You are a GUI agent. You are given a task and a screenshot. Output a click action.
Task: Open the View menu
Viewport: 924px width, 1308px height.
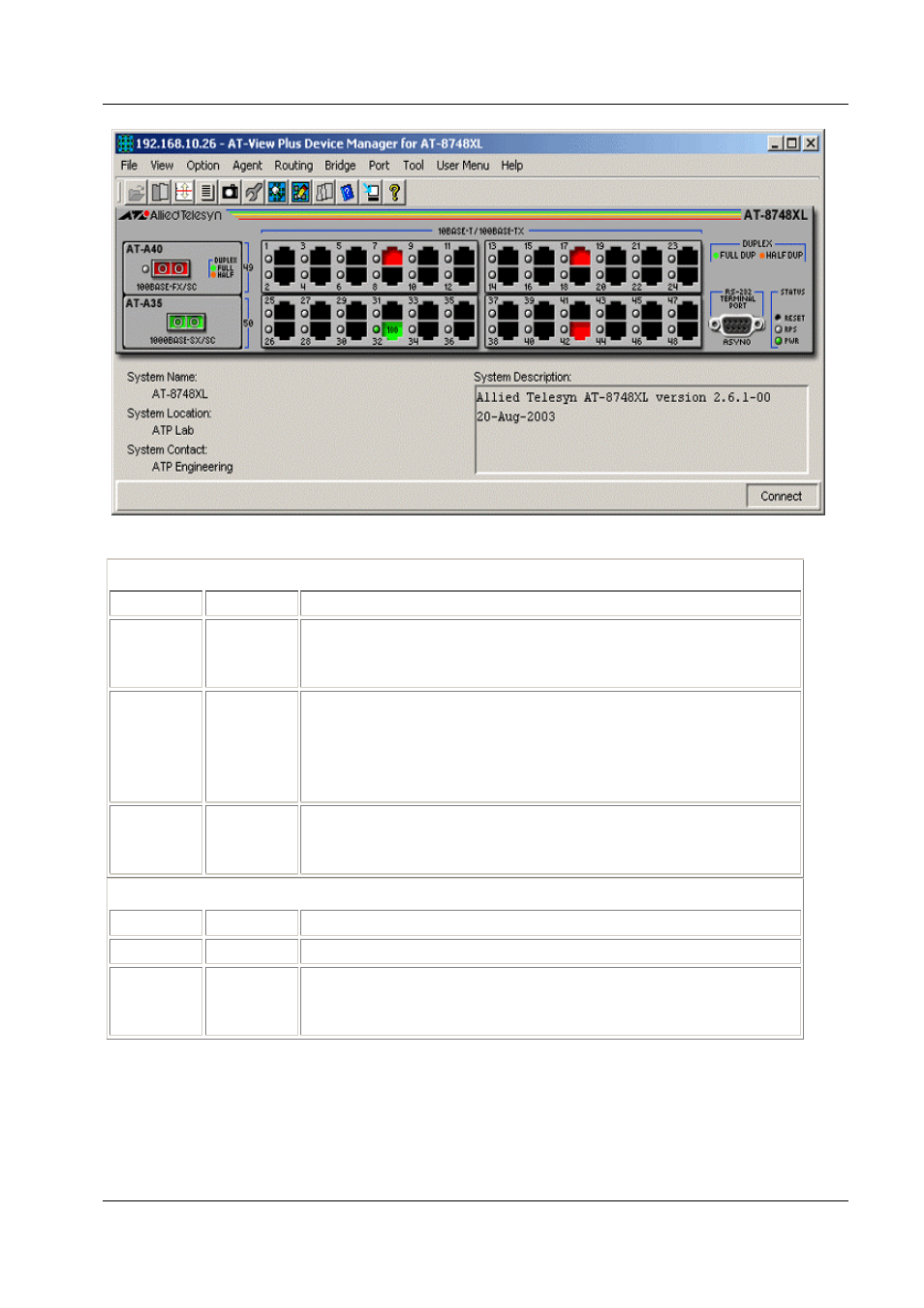click(x=162, y=166)
